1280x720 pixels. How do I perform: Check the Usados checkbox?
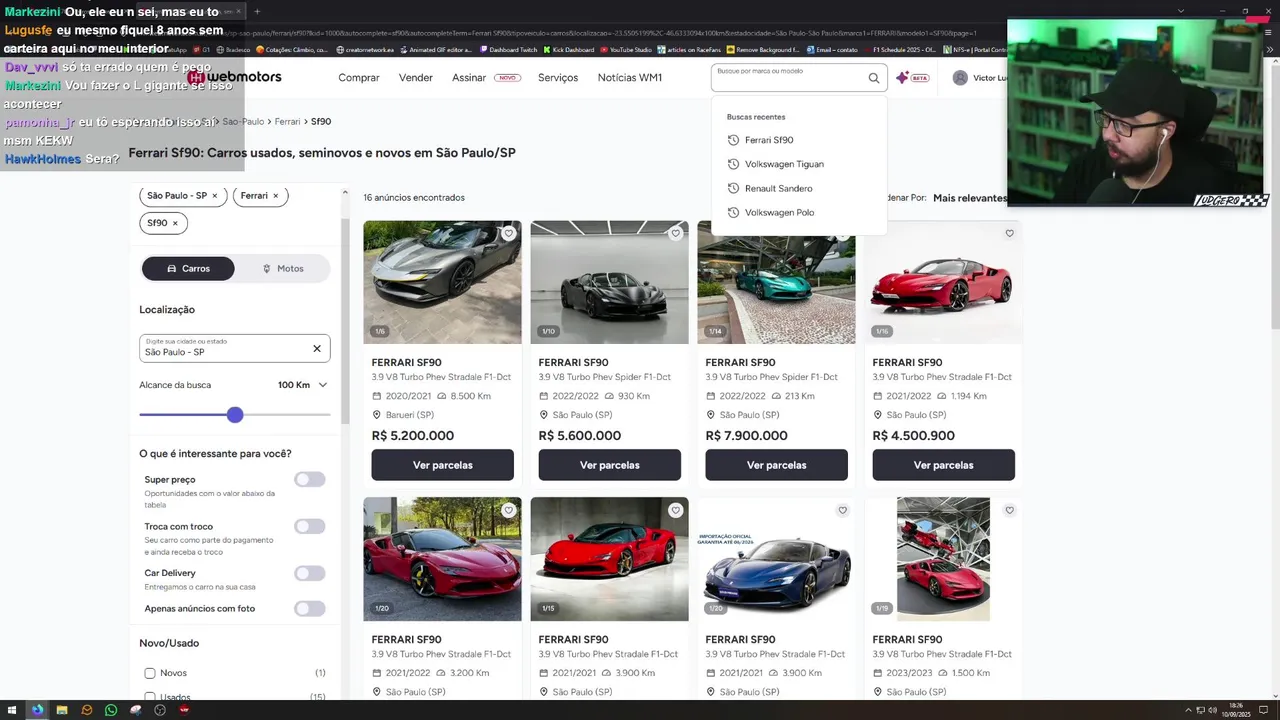coord(150,696)
